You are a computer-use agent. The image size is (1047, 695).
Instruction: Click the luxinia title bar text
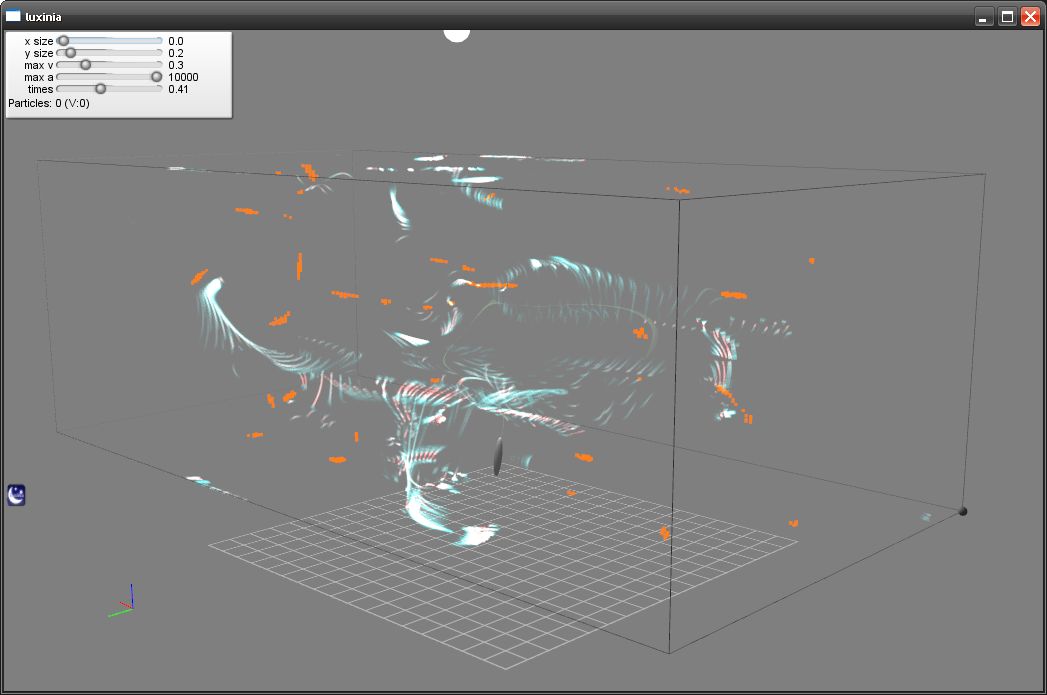click(x=43, y=16)
